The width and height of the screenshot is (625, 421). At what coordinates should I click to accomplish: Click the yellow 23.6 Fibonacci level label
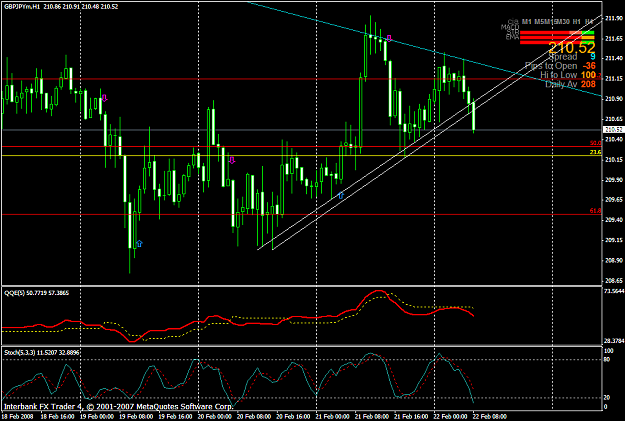(x=596, y=152)
